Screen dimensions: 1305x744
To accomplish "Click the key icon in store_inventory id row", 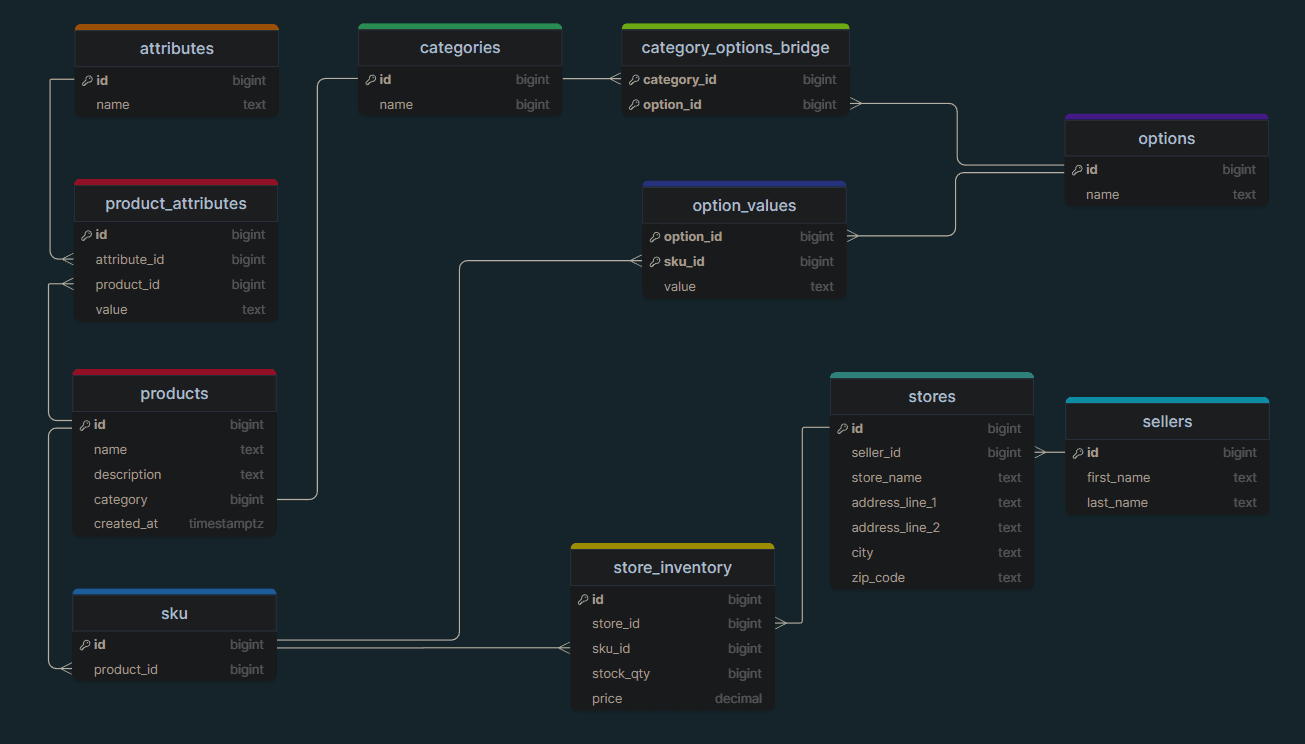I will [x=583, y=600].
